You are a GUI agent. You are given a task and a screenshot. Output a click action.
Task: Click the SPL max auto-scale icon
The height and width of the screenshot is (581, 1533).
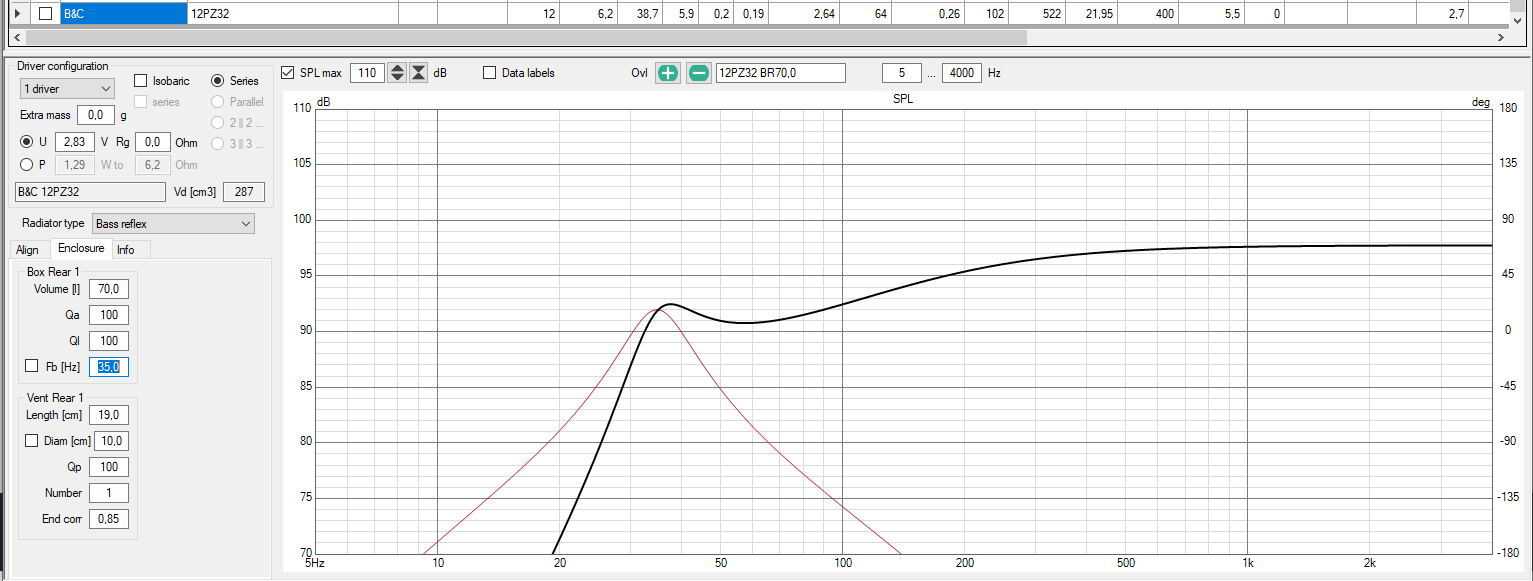pos(419,73)
